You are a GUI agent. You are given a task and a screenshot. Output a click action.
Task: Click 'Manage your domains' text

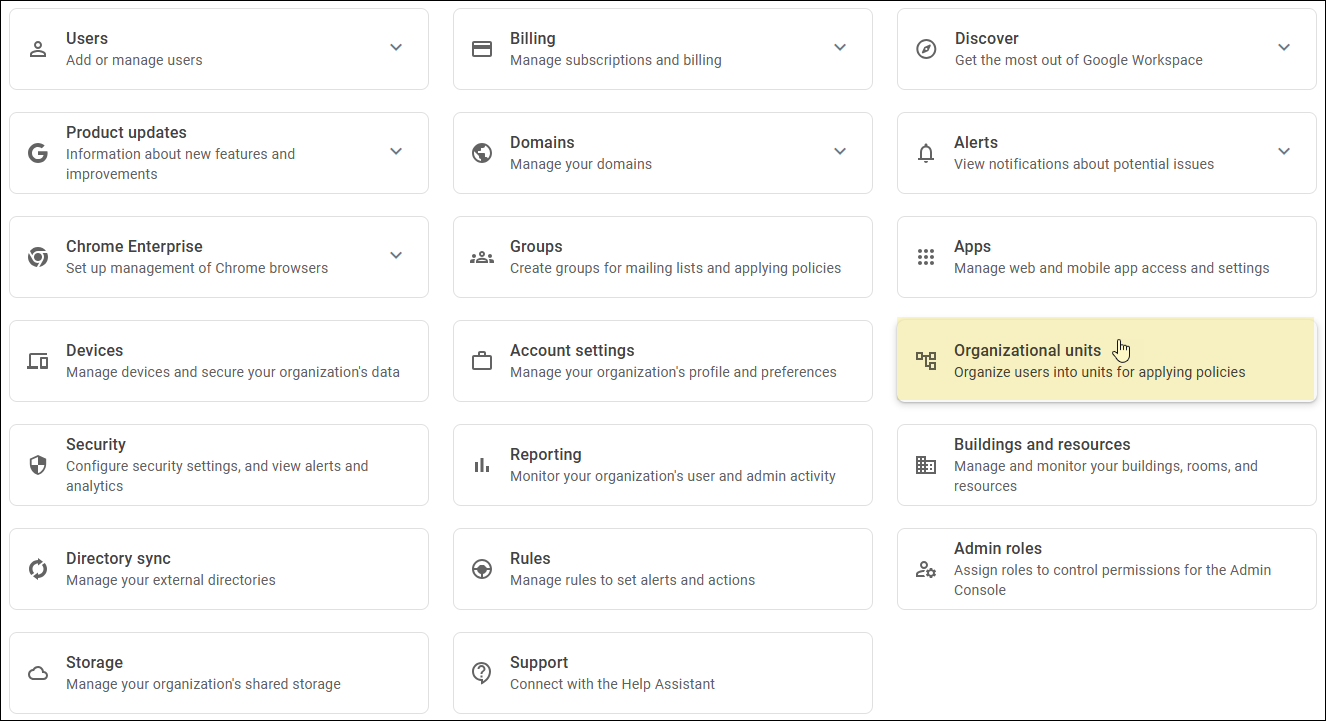tap(581, 164)
